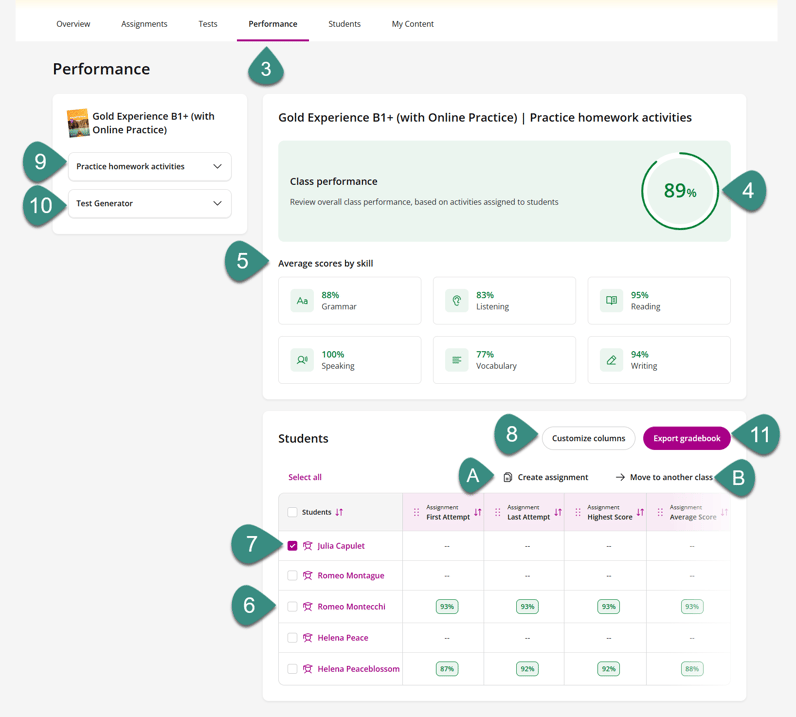Go to the My Content tab
The width and height of the screenshot is (796, 717).
(412, 24)
